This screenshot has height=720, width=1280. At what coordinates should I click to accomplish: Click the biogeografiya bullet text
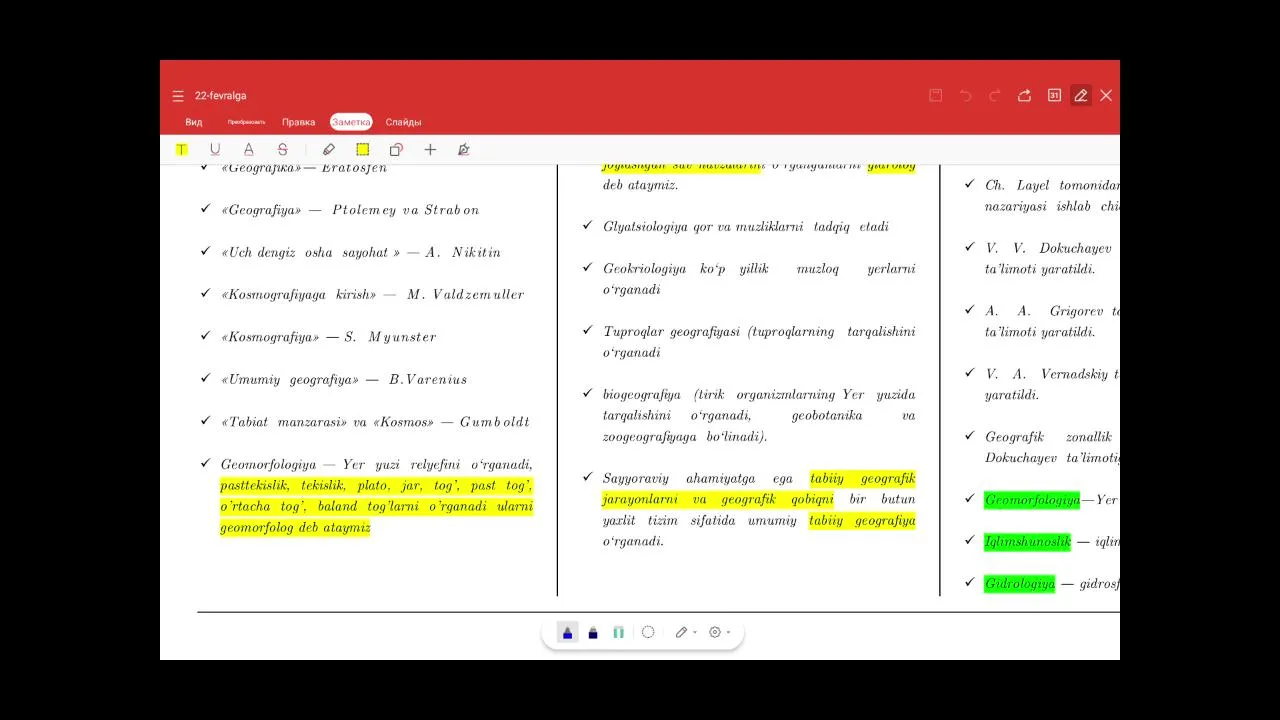759,415
